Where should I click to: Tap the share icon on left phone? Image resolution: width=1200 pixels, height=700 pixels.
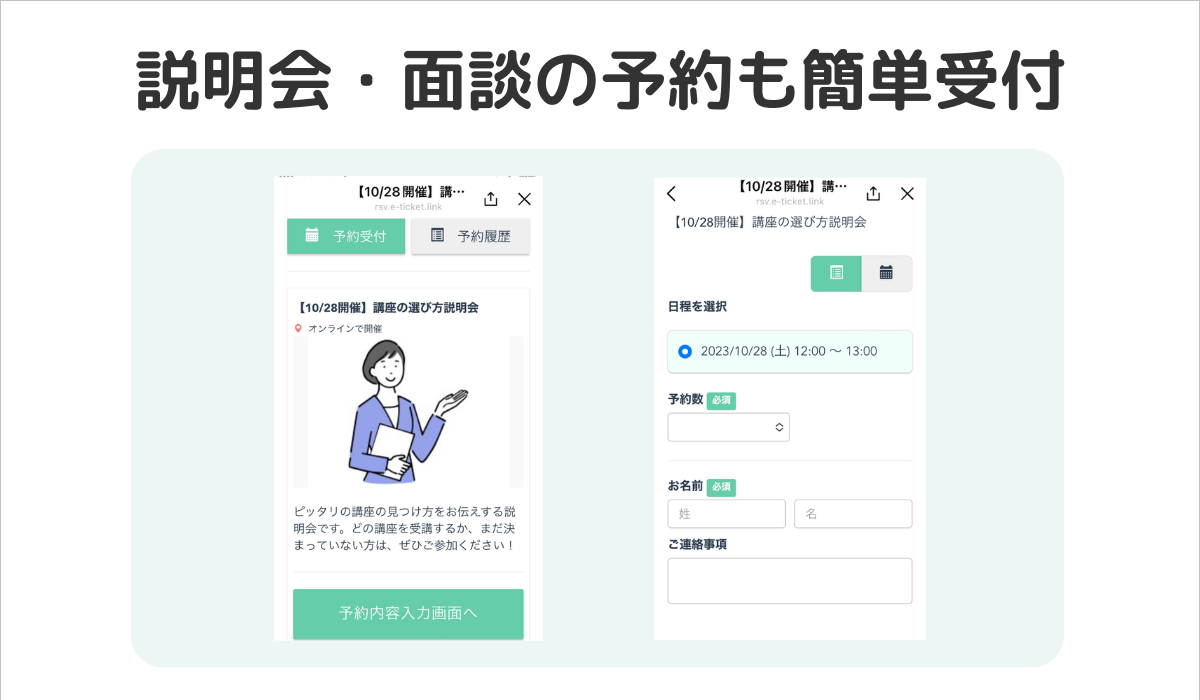[x=490, y=198]
